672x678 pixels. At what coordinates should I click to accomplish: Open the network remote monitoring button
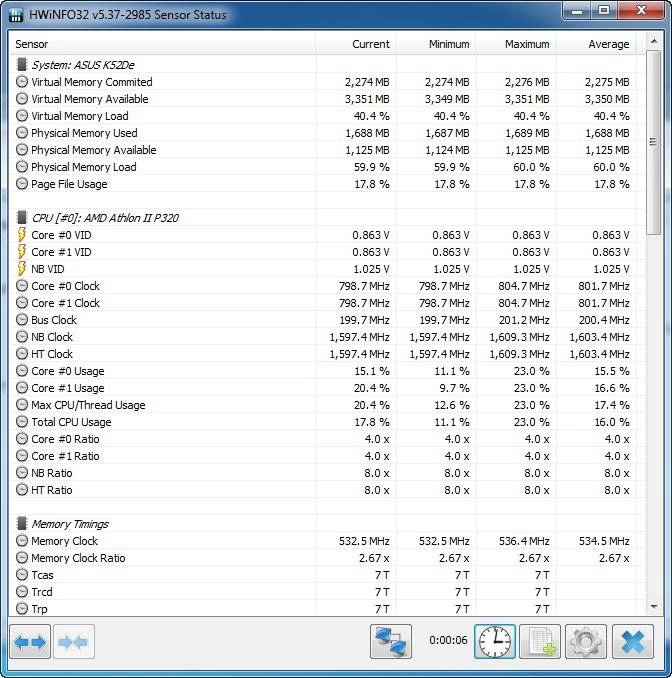coord(391,642)
